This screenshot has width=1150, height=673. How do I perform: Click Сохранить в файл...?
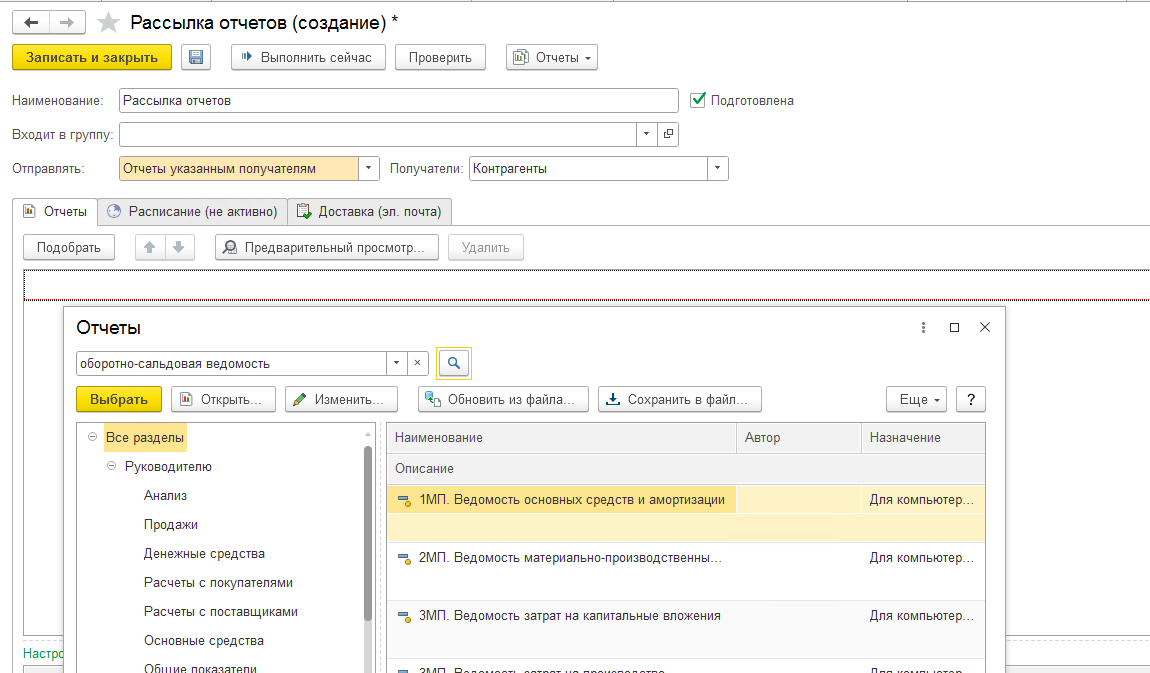[680, 400]
